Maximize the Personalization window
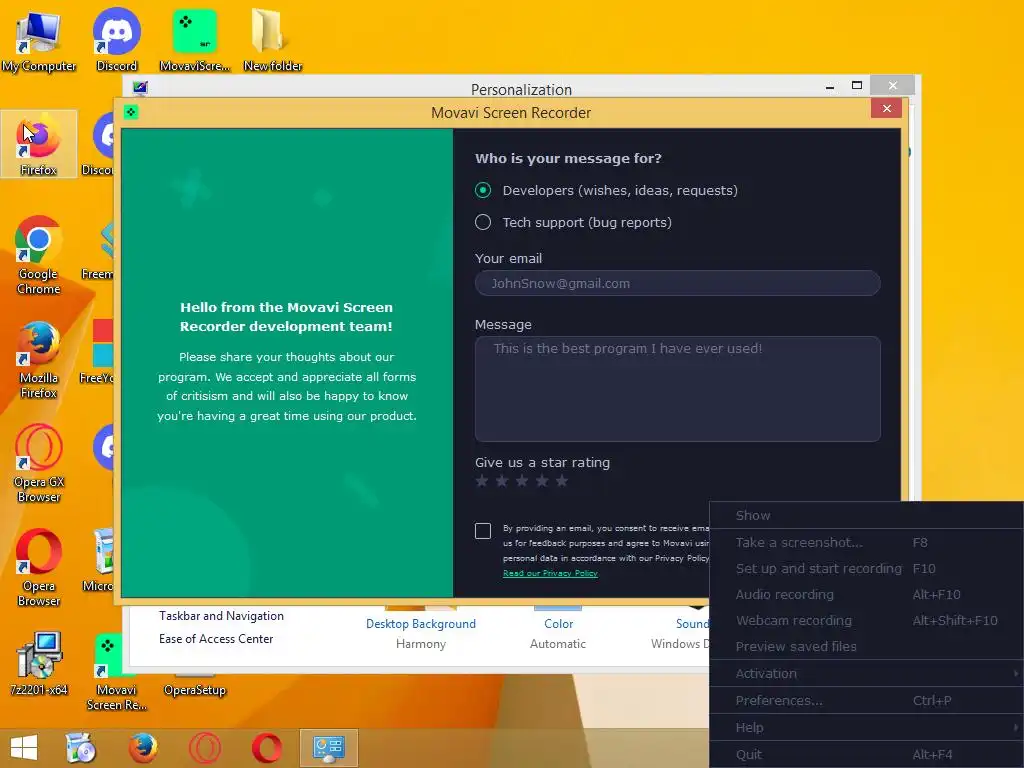1024x768 pixels. click(x=857, y=86)
